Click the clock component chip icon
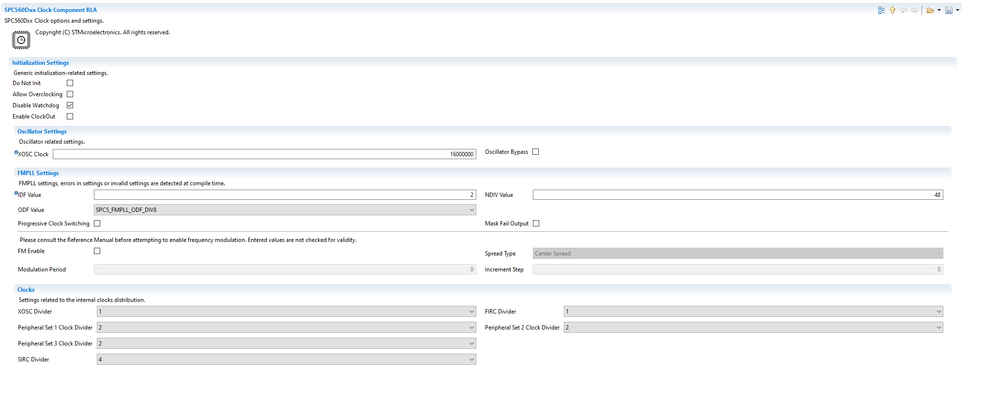 click(x=21, y=40)
